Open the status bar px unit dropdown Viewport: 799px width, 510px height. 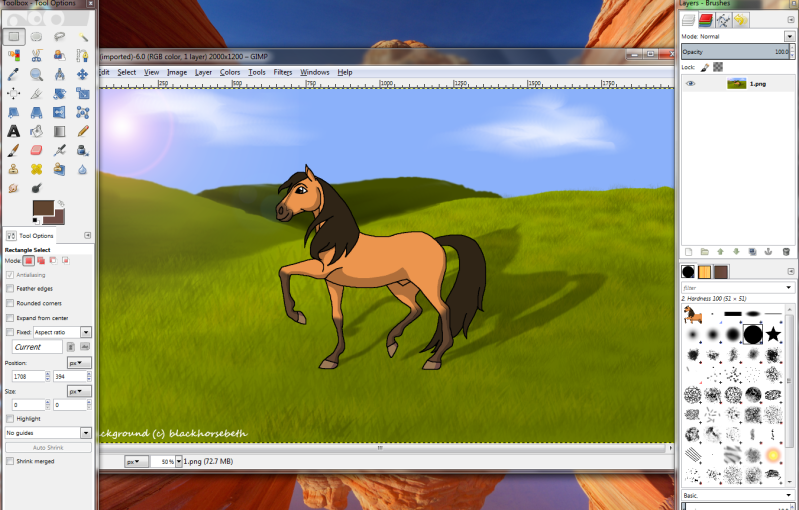pyautogui.click(x=136, y=462)
